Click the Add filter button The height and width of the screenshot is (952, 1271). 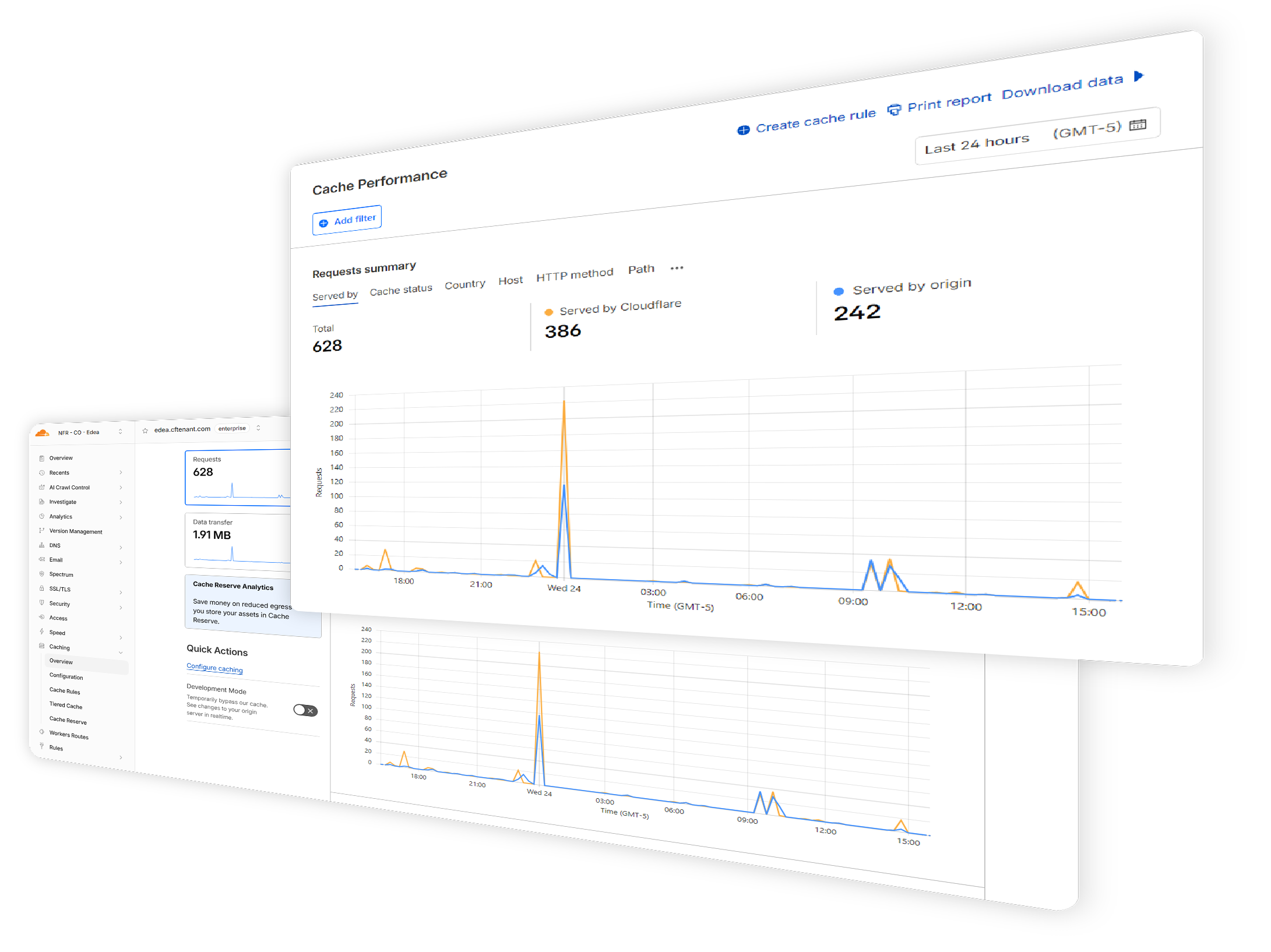click(347, 220)
